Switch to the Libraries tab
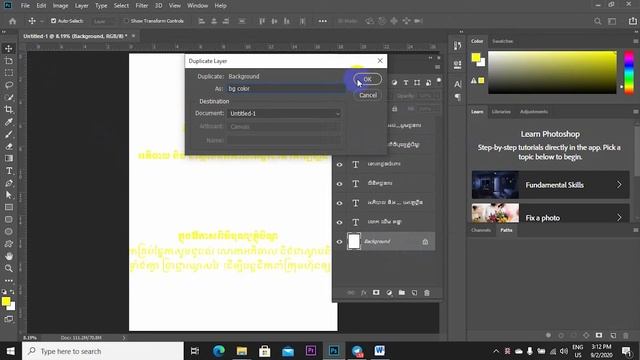The height and width of the screenshot is (360, 640). [501, 111]
